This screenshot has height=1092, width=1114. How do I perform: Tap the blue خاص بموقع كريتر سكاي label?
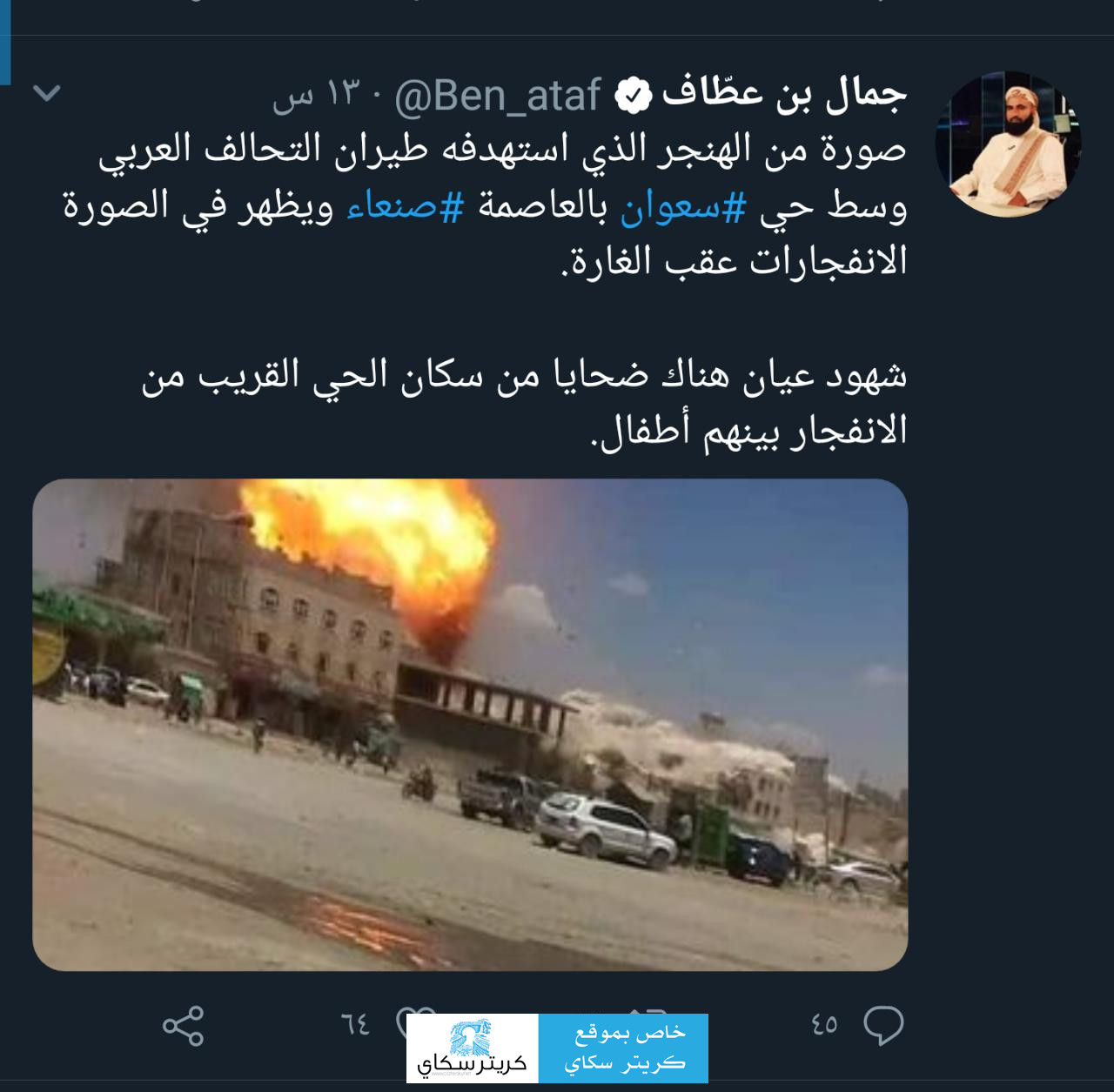(x=624, y=1048)
